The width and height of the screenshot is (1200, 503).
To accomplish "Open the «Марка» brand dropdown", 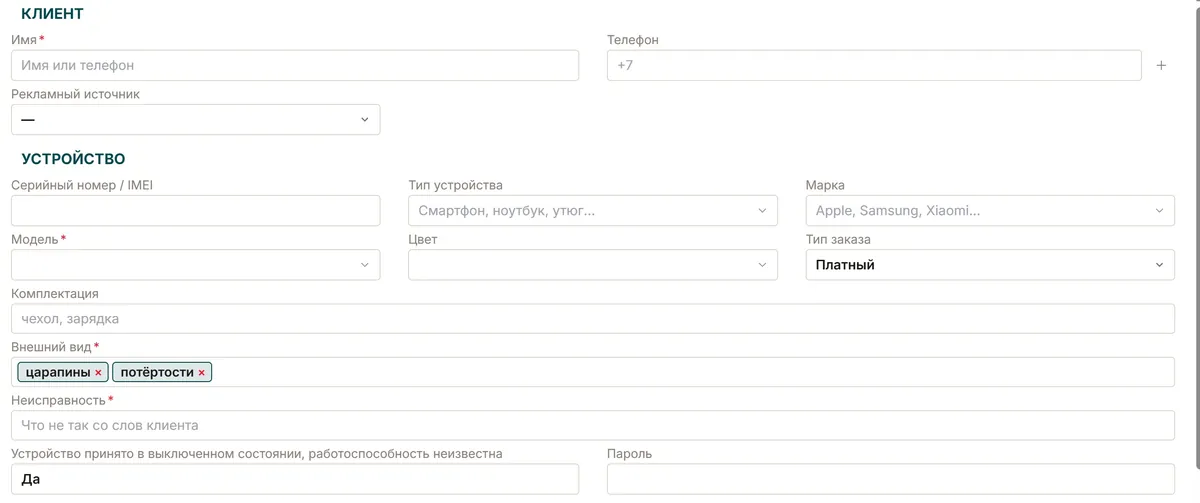I will pyautogui.click(x=990, y=211).
